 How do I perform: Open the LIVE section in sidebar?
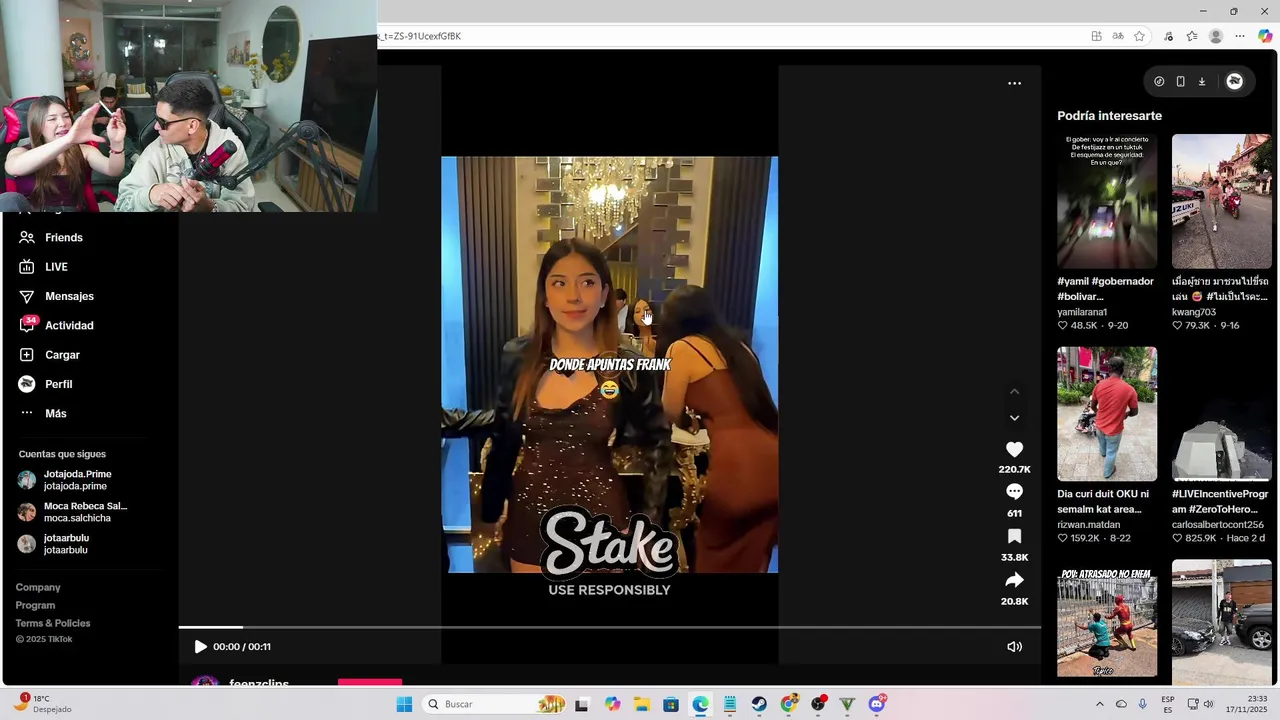pyautogui.click(x=56, y=267)
